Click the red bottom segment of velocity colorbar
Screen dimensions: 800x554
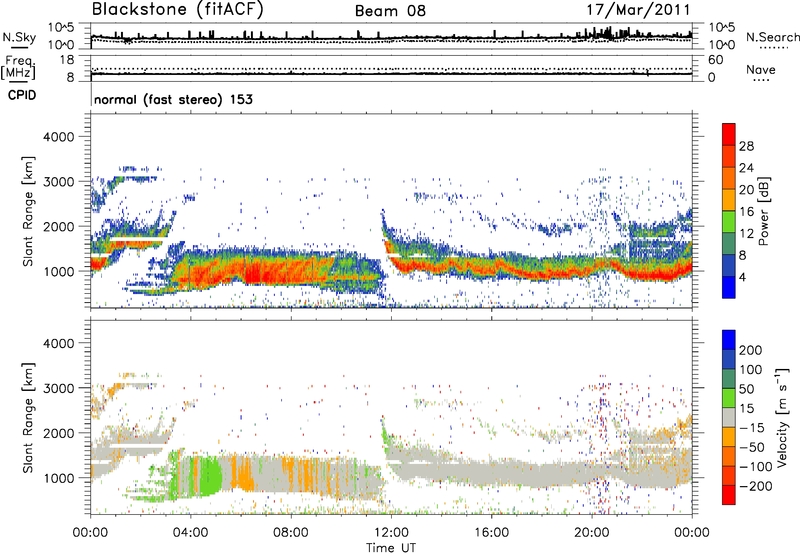[x=729, y=495]
